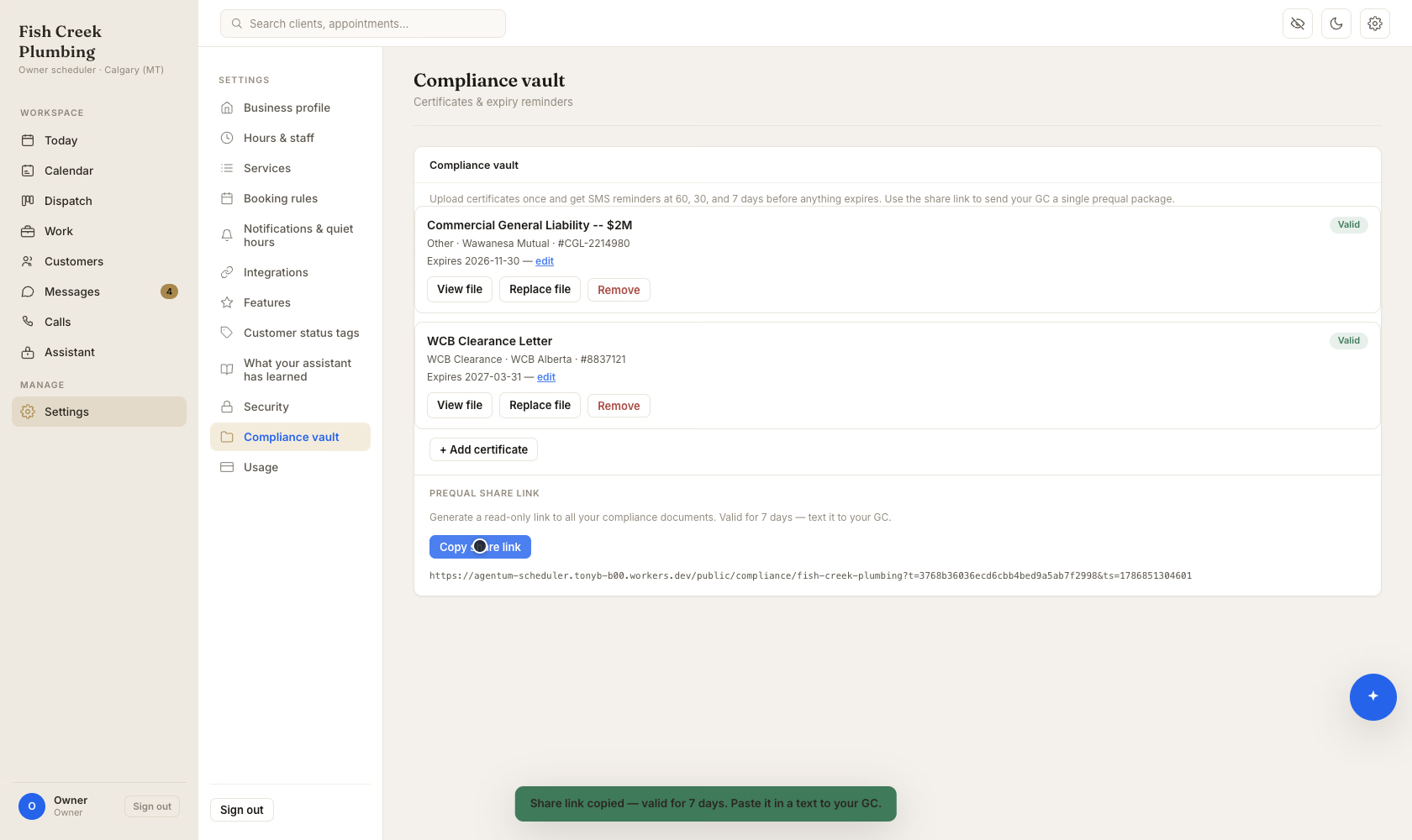Screen dimensions: 1412x840
Task: Open settings via top-right gear icon
Action: pos(1375,24)
